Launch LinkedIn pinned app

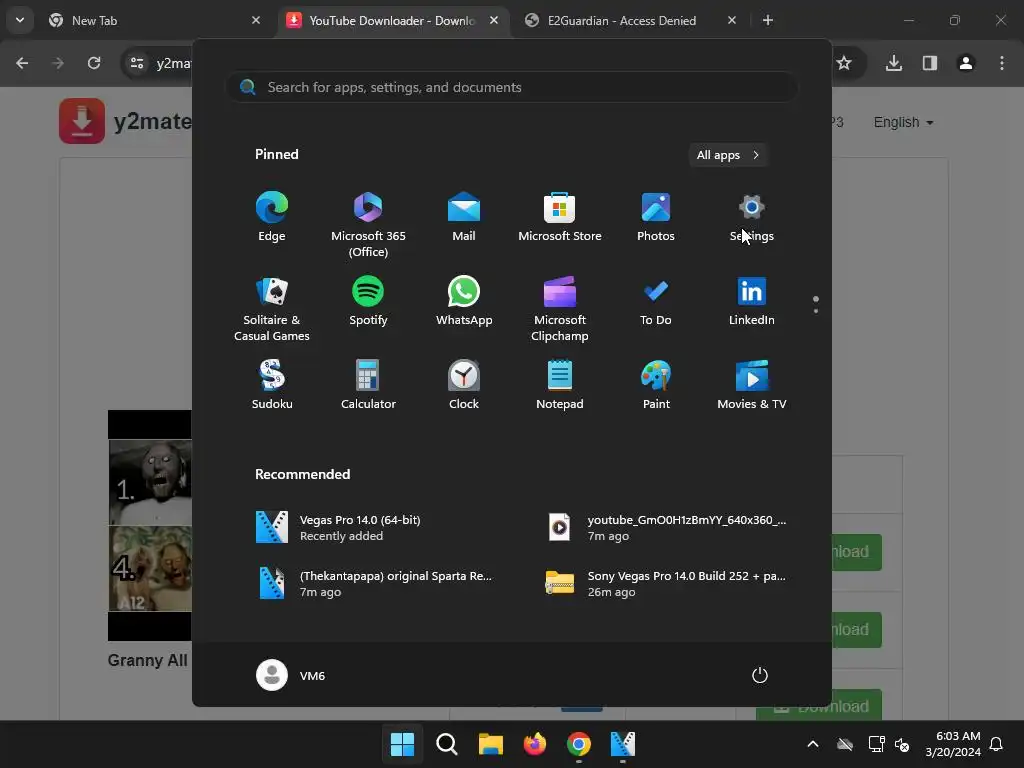tap(752, 301)
